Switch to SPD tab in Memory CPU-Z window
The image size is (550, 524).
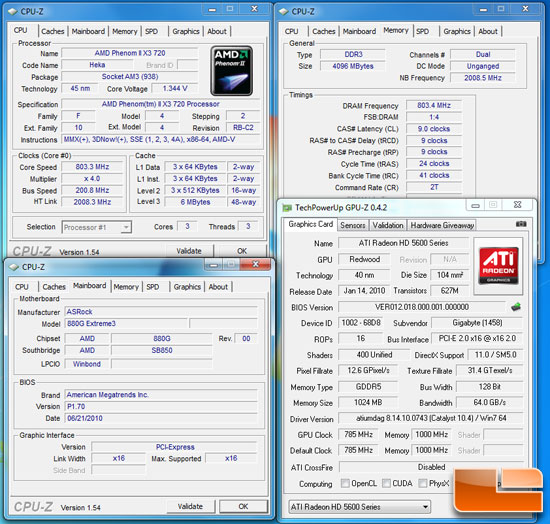click(x=422, y=31)
